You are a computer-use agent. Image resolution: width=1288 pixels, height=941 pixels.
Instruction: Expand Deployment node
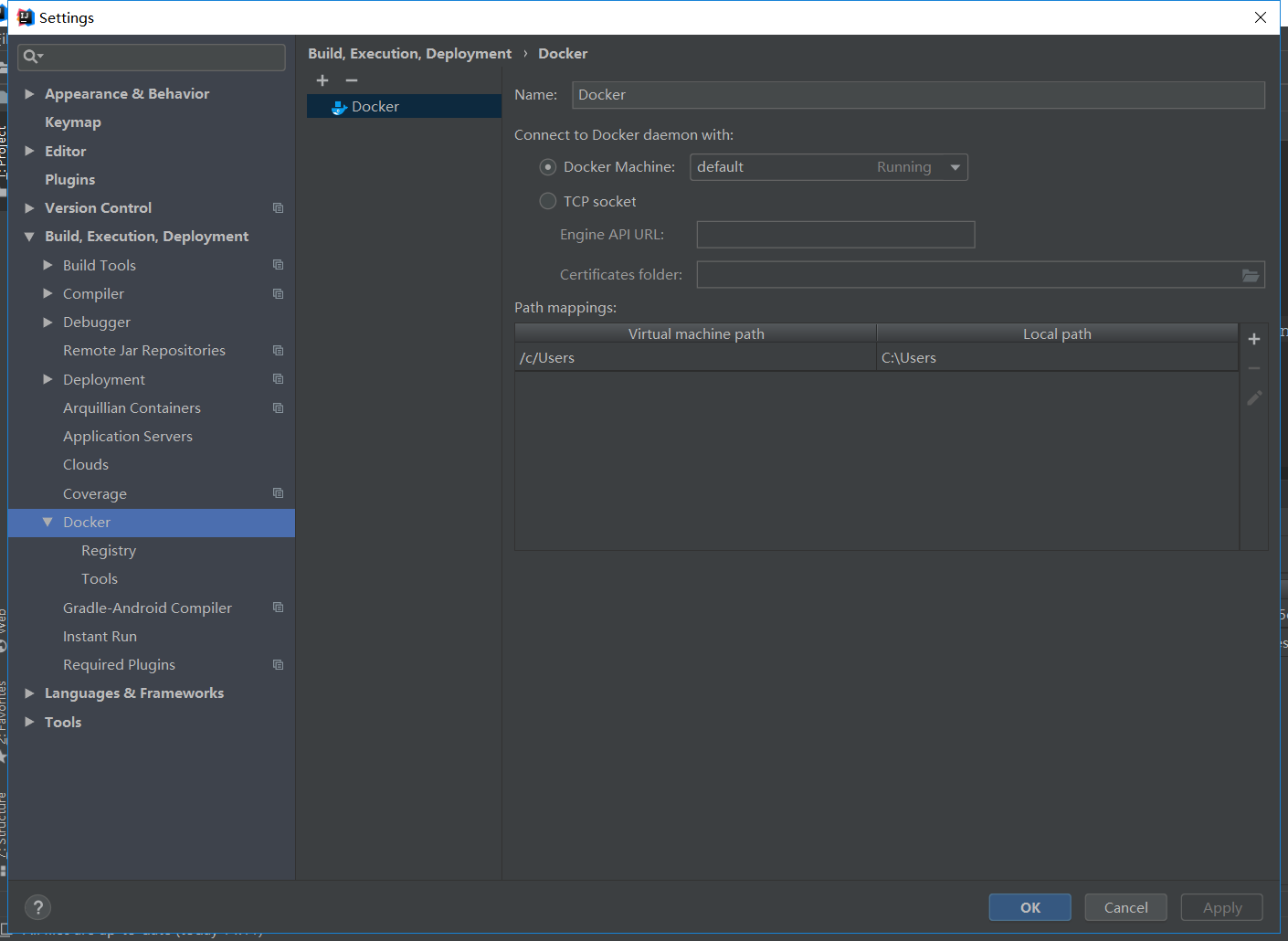coord(48,379)
